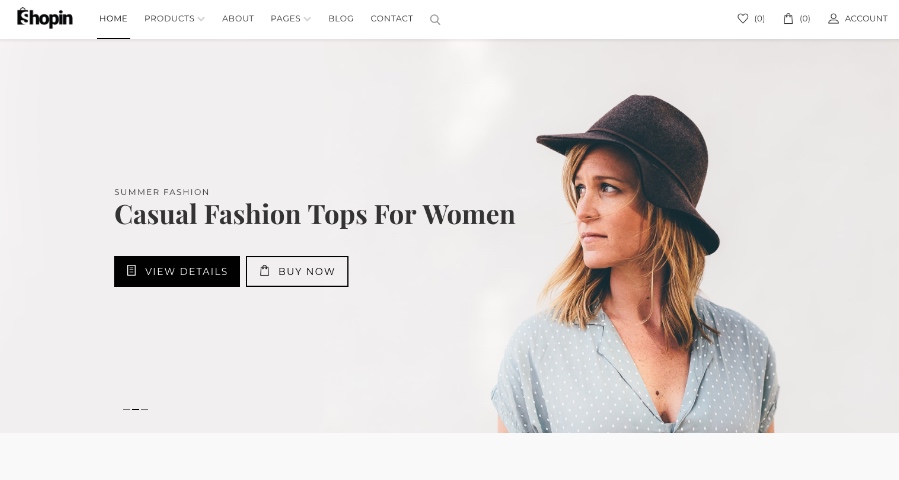The height and width of the screenshot is (480, 899).
Task: Click the wishlist item count beside the heart
Action: click(x=759, y=19)
